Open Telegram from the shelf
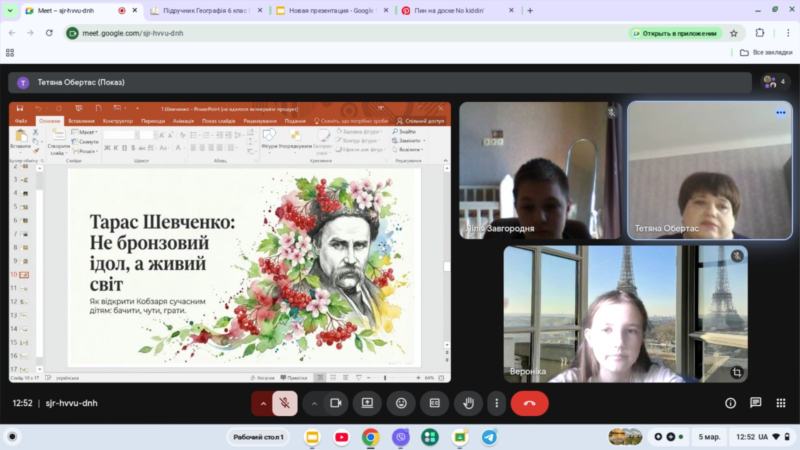 (x=489, y=437)
